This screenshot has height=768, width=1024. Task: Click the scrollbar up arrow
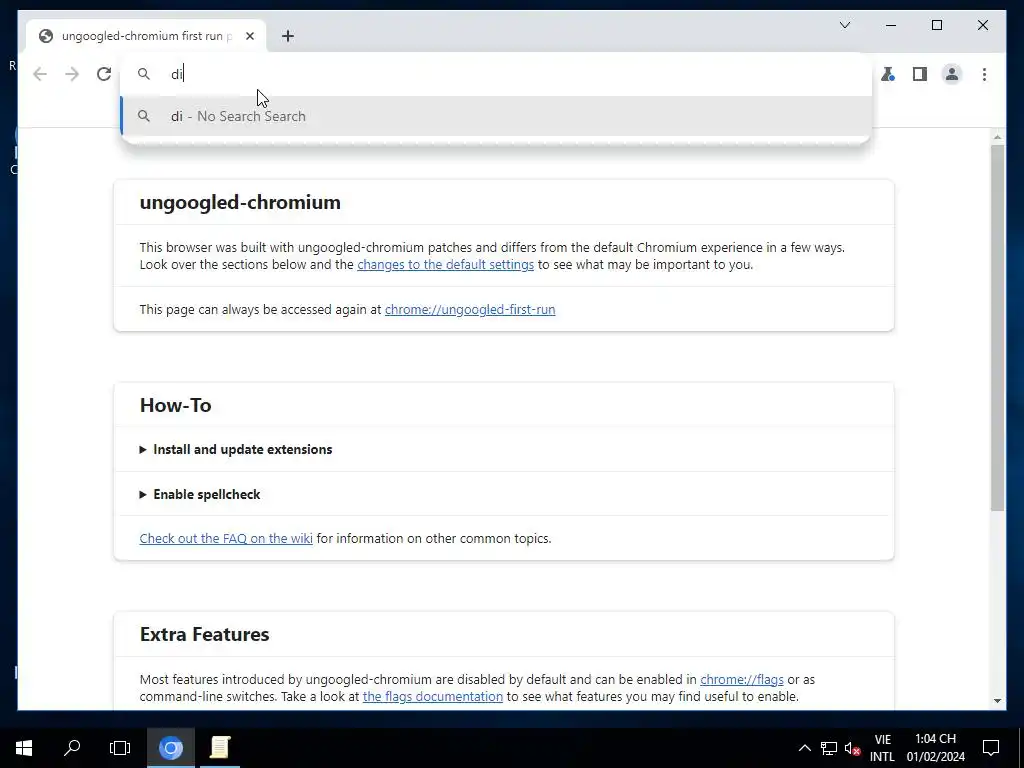997,136
